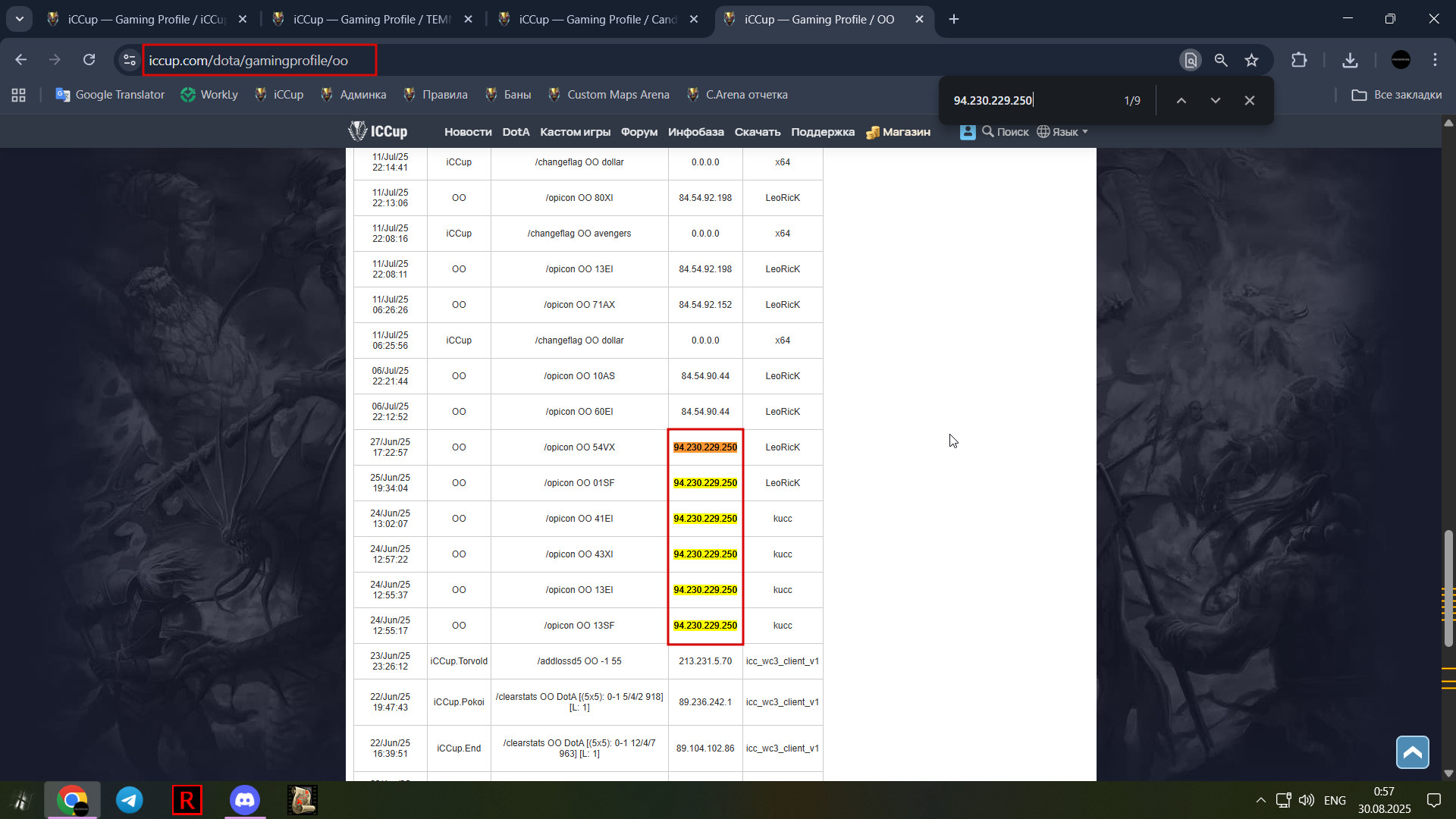Open Chrome three-dot menu

pyautogui.click(x=1435, y=60)
